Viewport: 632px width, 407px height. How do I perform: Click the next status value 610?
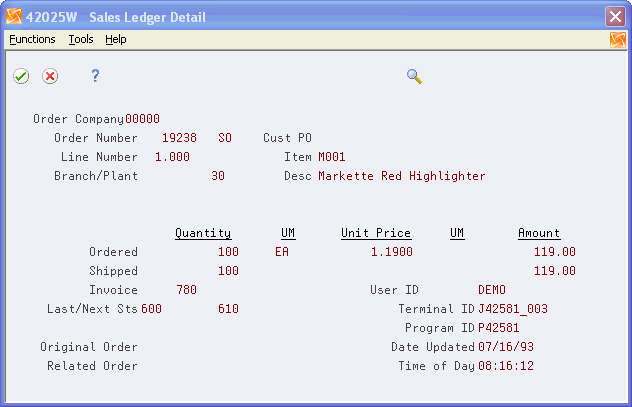click(229, 309)
